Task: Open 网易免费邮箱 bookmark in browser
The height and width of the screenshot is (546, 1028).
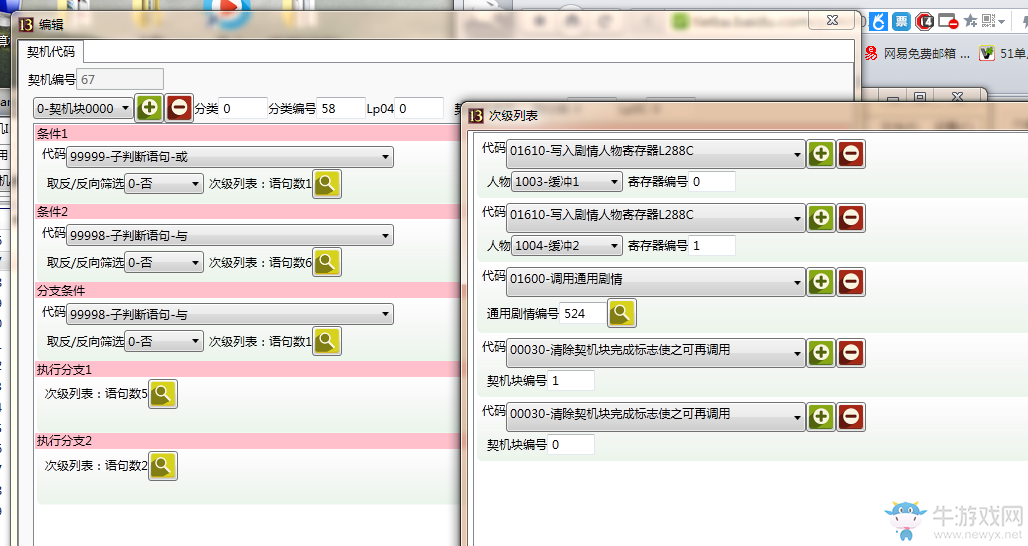Action: coord(917,54)
